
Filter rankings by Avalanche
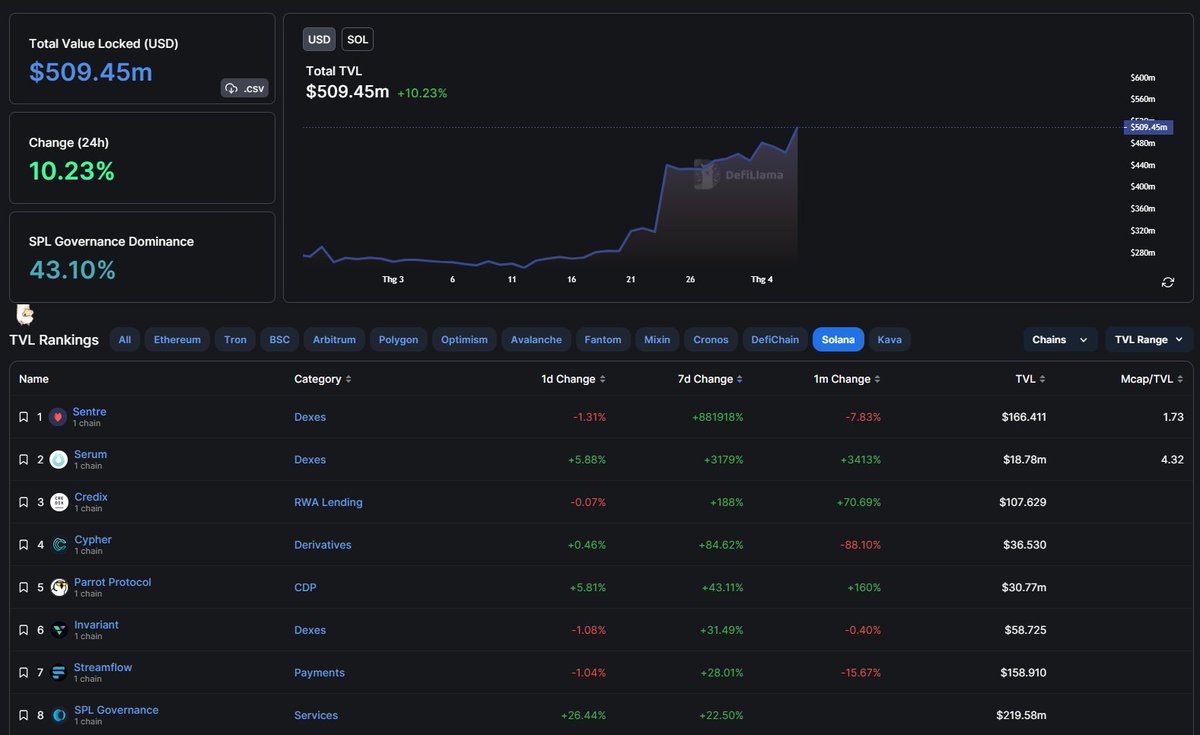click(536, 340)
